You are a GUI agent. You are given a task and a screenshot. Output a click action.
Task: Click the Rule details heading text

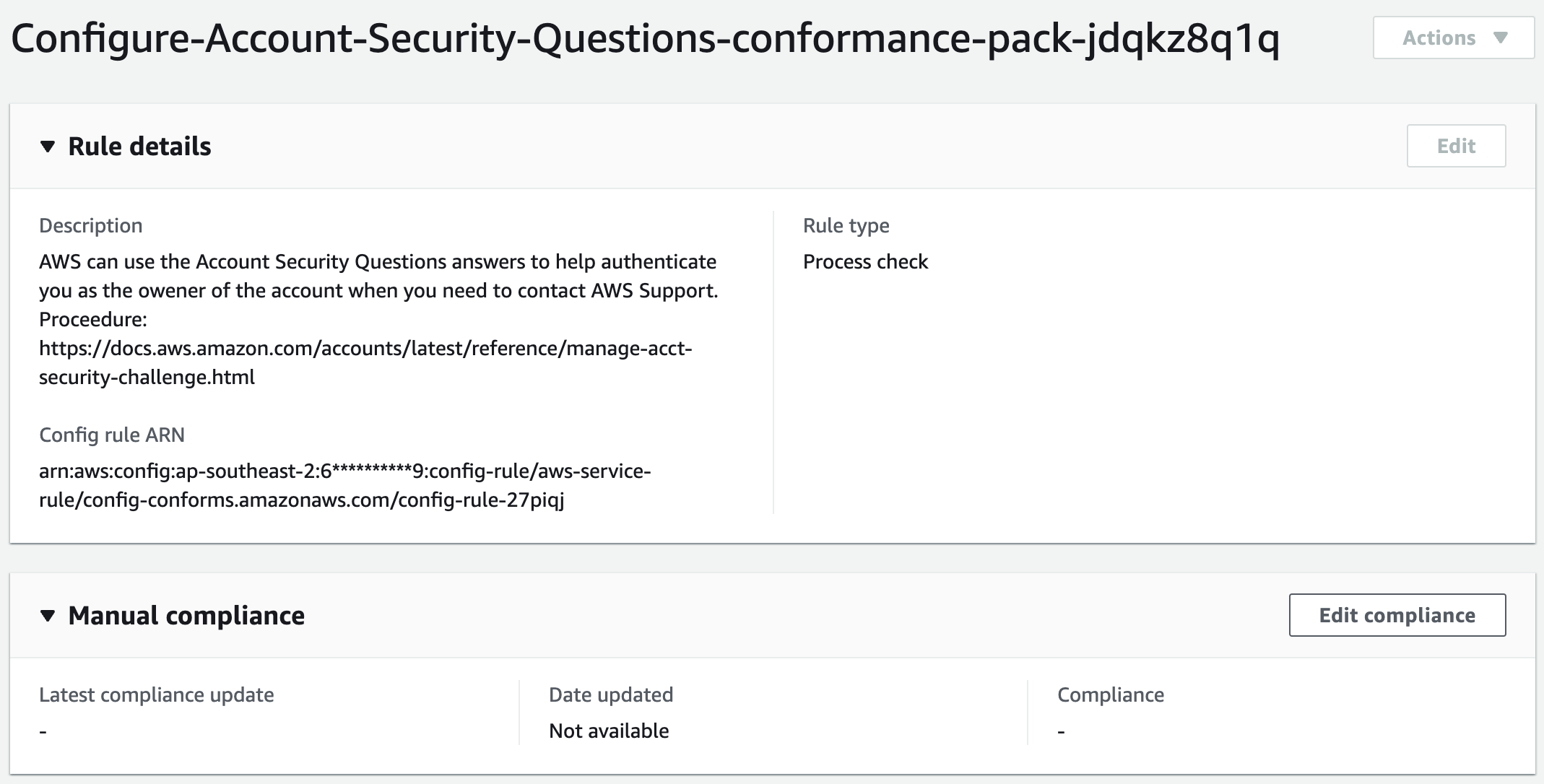[x=139, y=147]
